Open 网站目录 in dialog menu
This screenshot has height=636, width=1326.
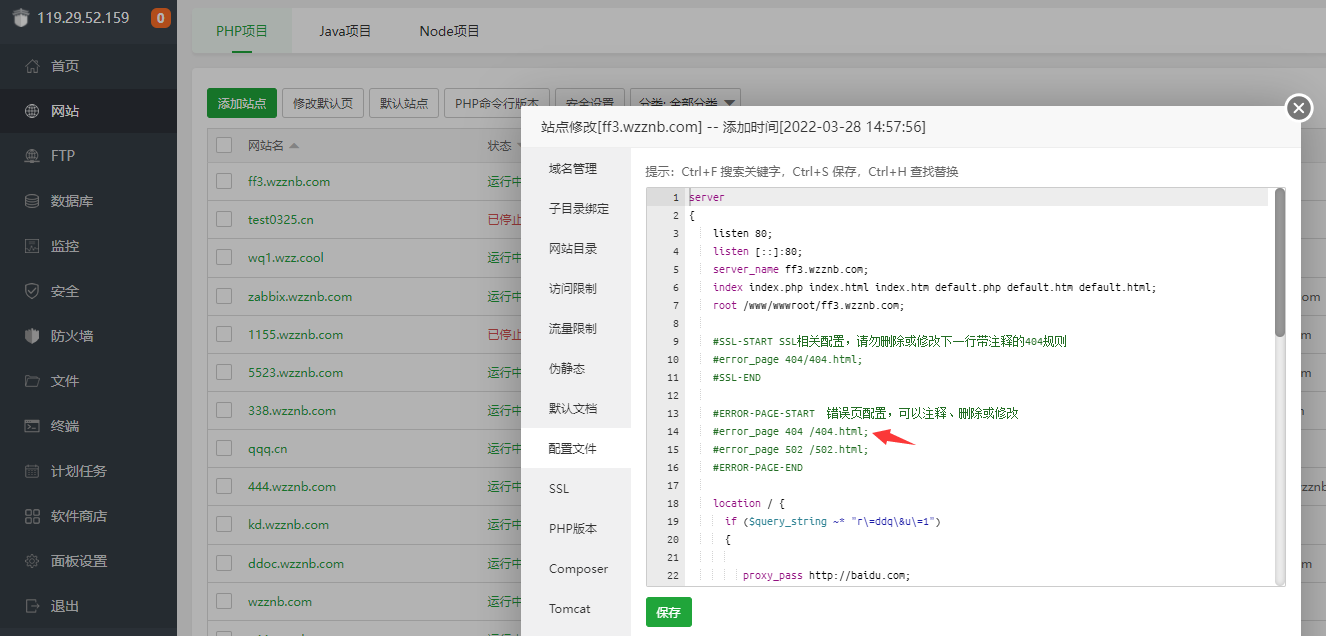[x=576, y=248]
